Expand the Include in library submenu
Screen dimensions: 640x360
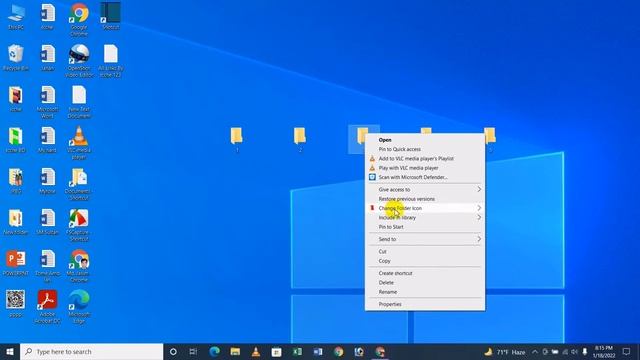[425, 218]
